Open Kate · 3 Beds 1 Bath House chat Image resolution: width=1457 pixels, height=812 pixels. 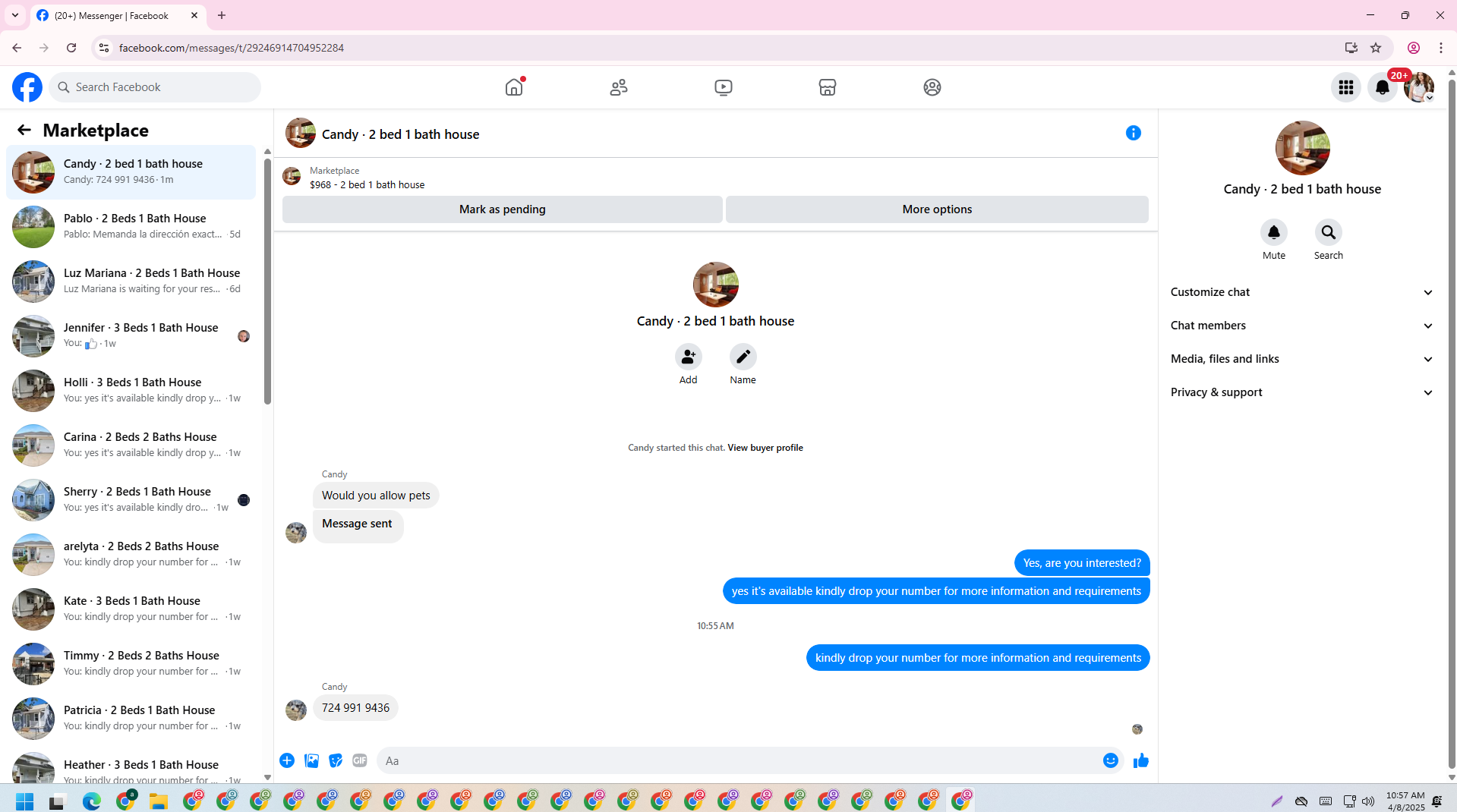click(131, 609)
